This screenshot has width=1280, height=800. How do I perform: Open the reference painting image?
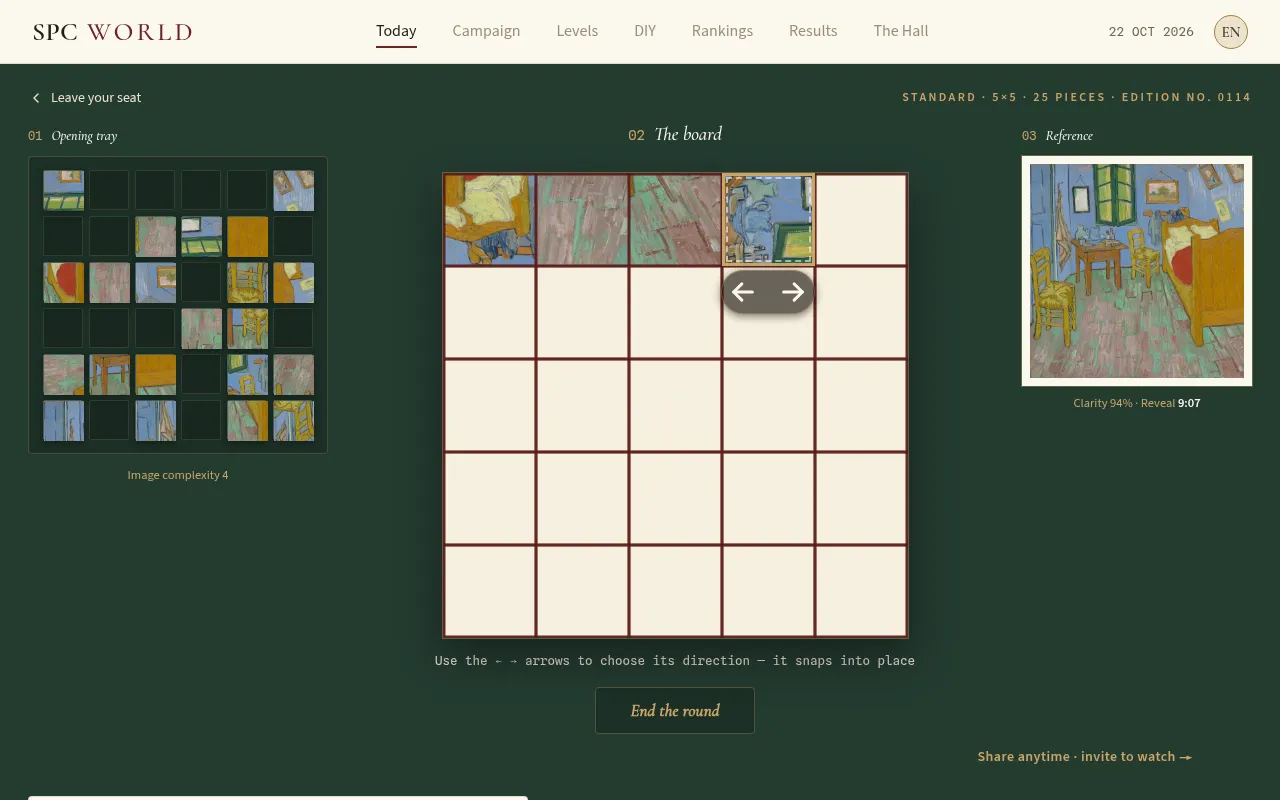[1137, 271]
